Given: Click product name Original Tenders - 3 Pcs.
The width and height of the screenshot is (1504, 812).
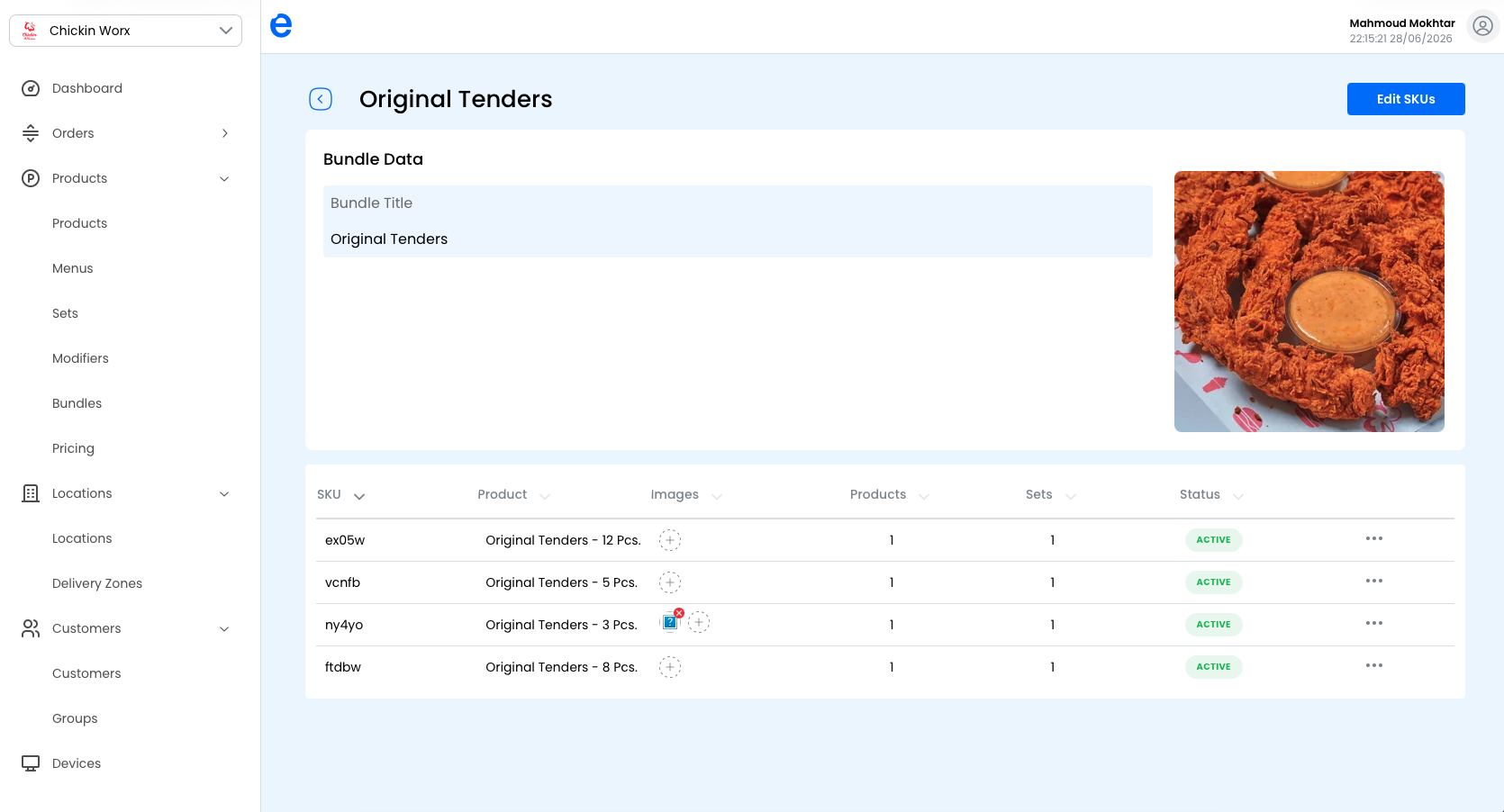Looking at the screenshot, I should (x=561, y=625).
